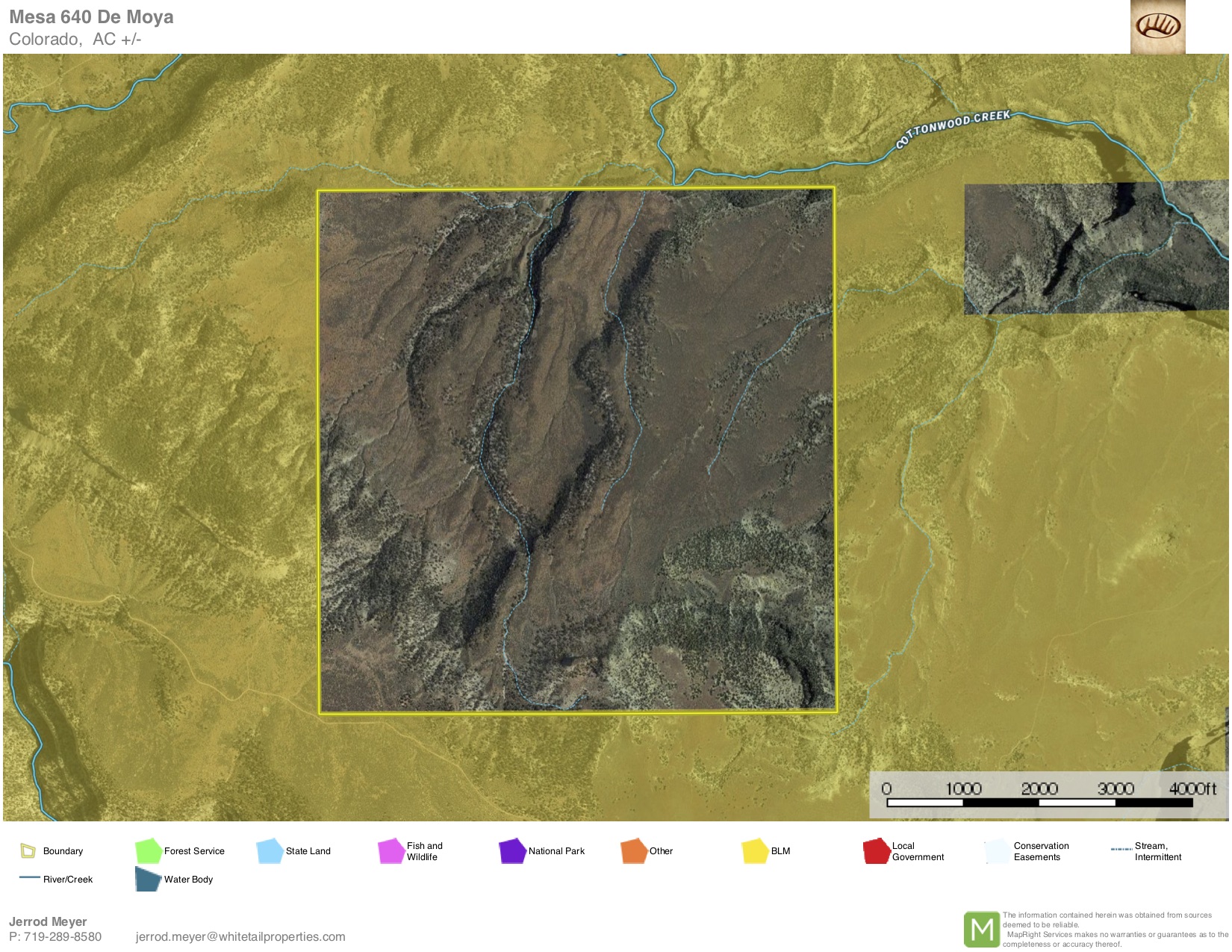
Task: Click the Conservation Easements legend icon
Action: click(x=998, y=851)
